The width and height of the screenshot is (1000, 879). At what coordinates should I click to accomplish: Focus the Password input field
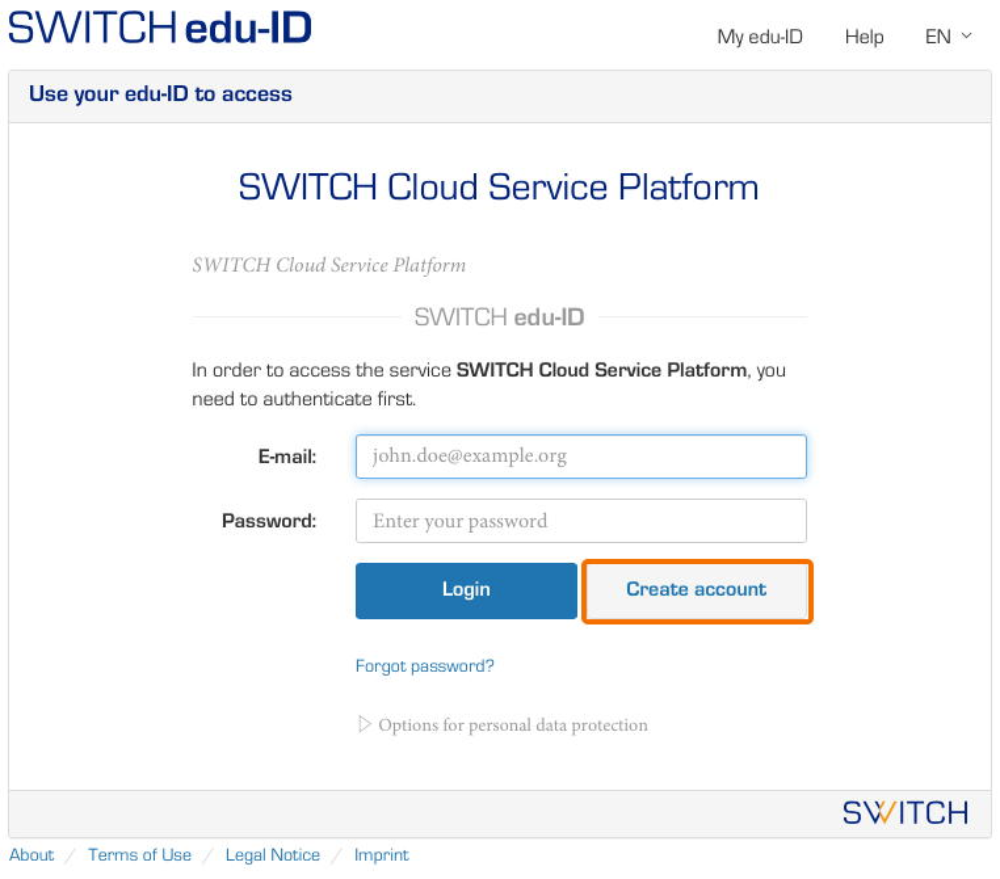pos(581,521)
